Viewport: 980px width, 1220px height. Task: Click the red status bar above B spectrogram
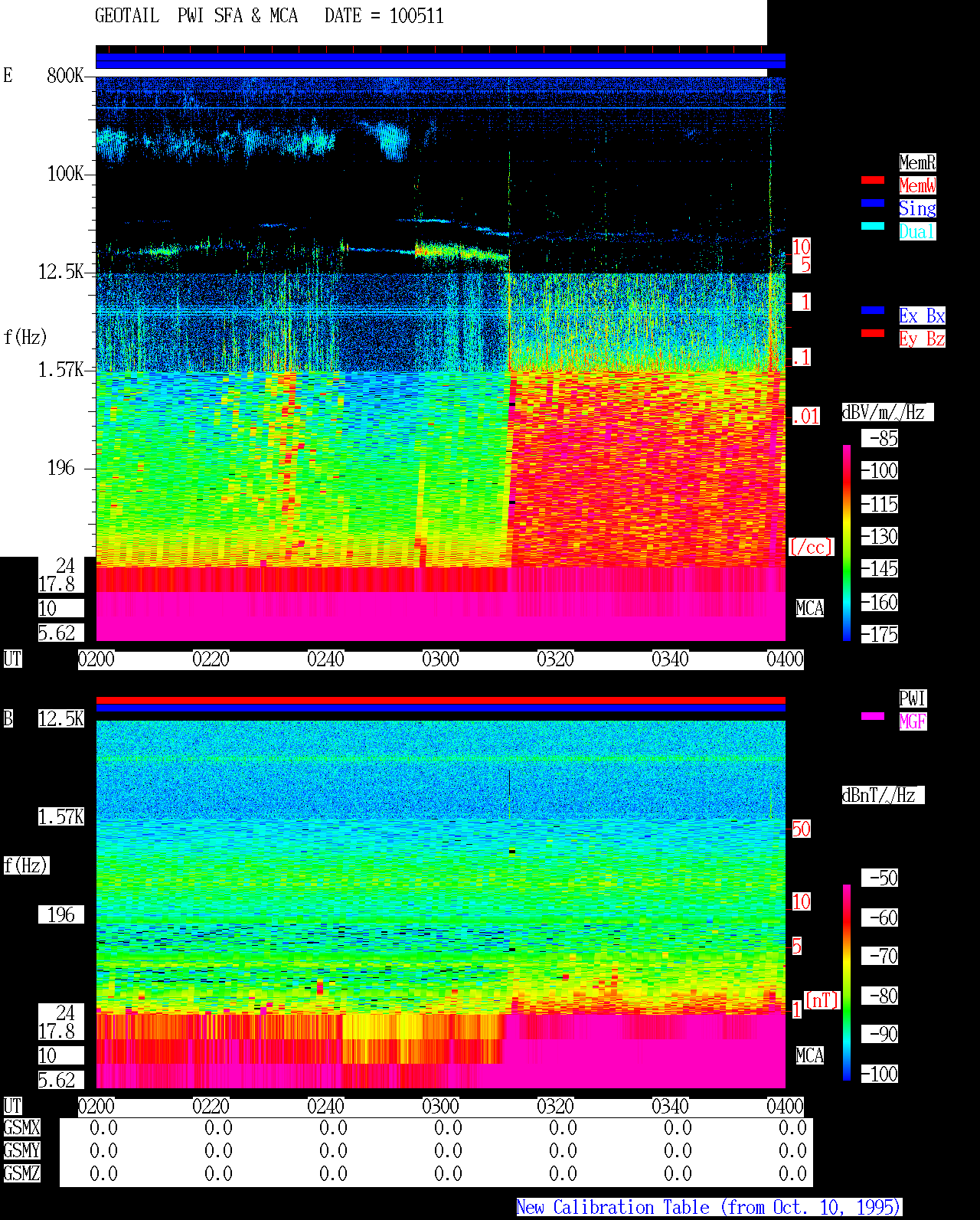coord(440,700)
